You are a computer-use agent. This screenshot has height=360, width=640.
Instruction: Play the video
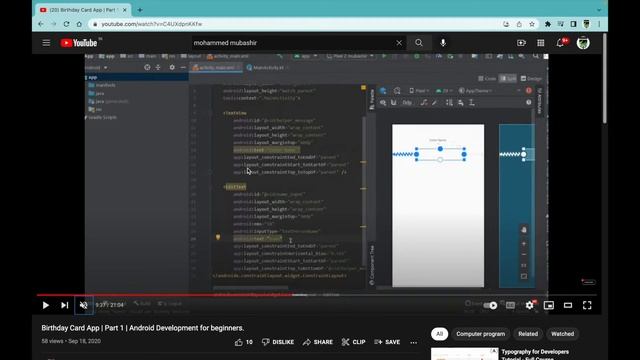point(45,305)
